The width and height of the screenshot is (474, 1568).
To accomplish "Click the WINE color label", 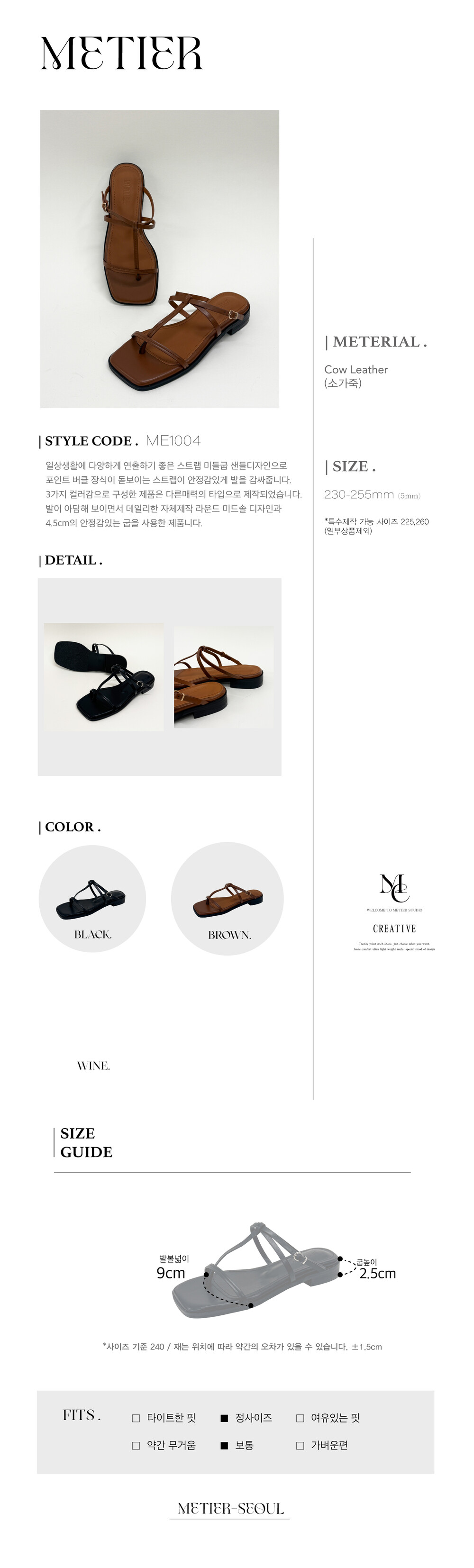I will (94, 1066).
